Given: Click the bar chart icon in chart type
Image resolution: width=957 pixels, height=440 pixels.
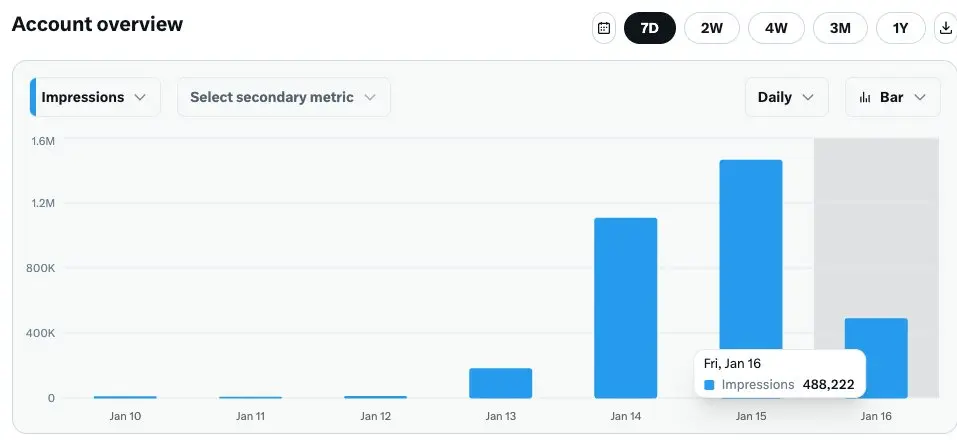Looking at the screenshot, I should 866,97.
